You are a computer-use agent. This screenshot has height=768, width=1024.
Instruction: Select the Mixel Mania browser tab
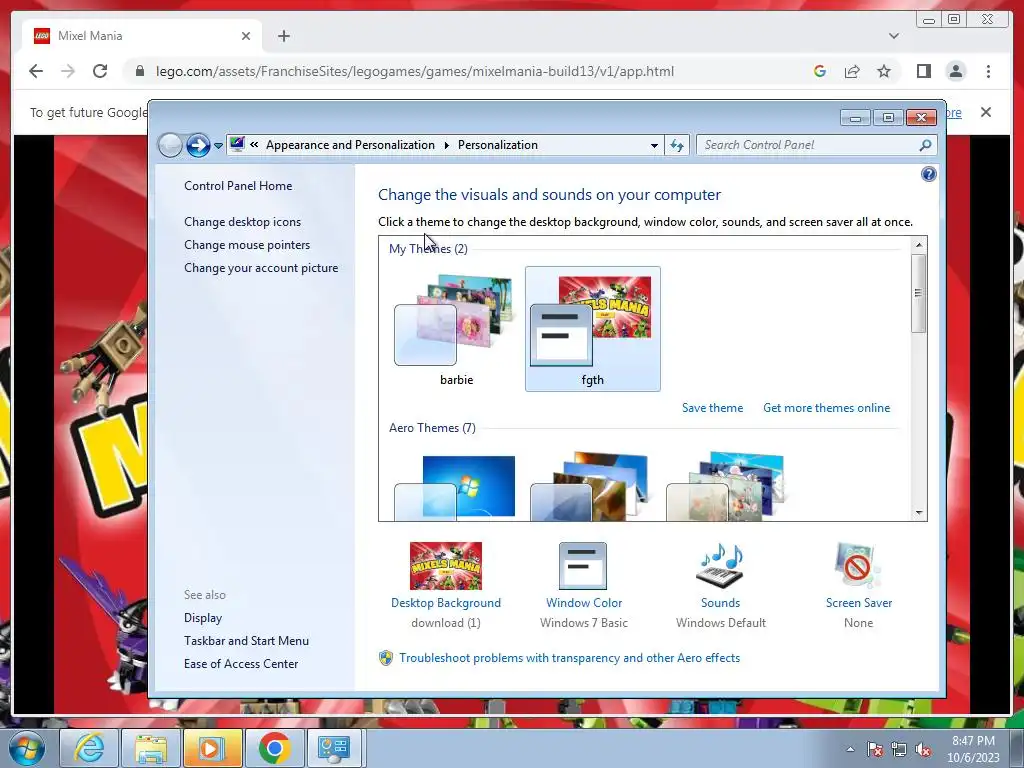(142, 36)
